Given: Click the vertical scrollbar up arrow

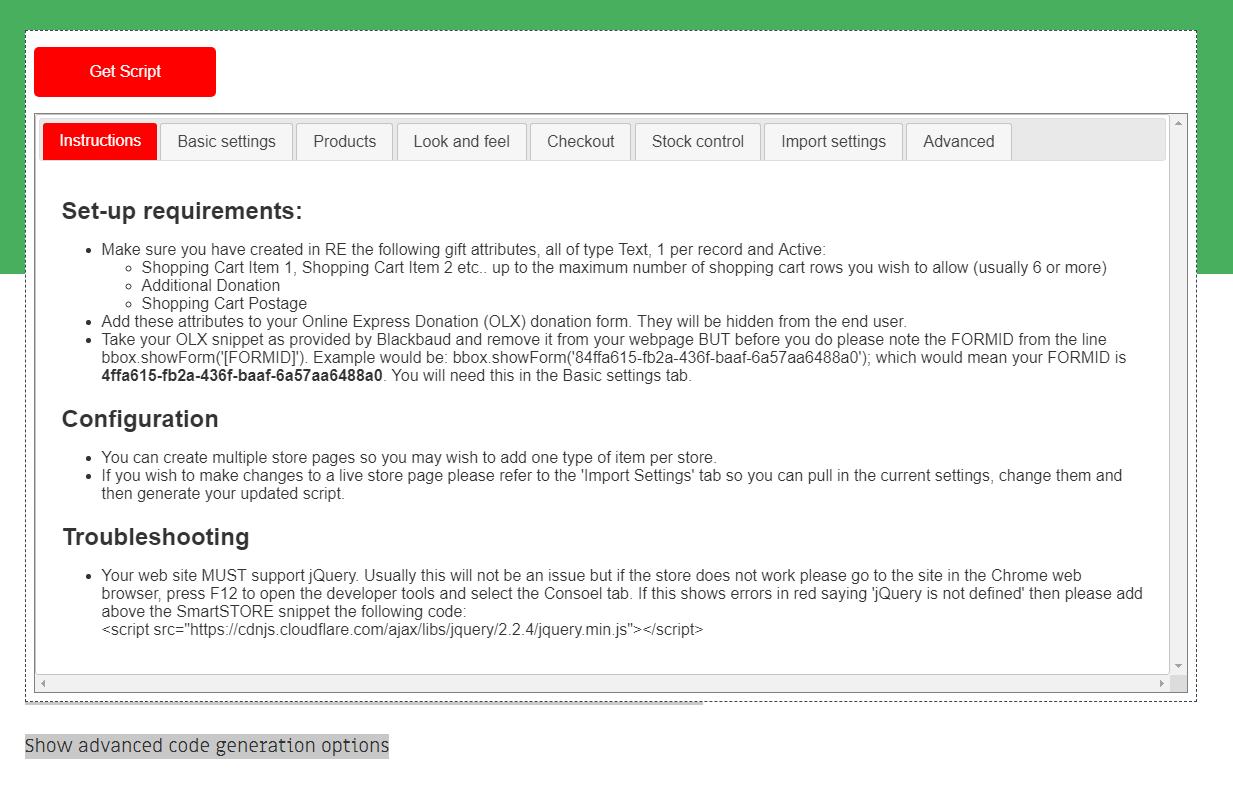Looking at the screenshot, I should pos(1178,123).
